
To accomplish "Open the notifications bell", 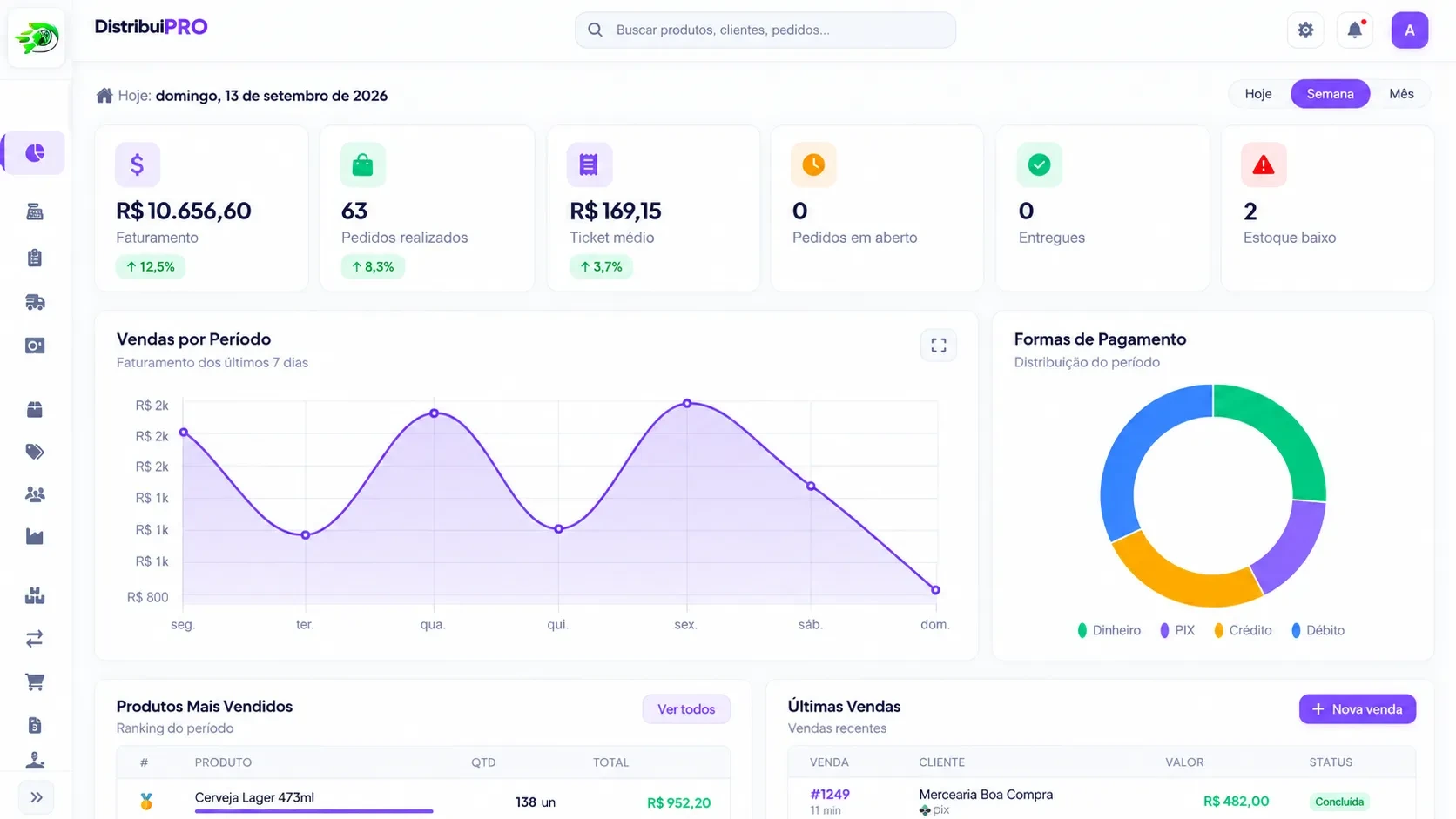I will [x=1355, y=30].
